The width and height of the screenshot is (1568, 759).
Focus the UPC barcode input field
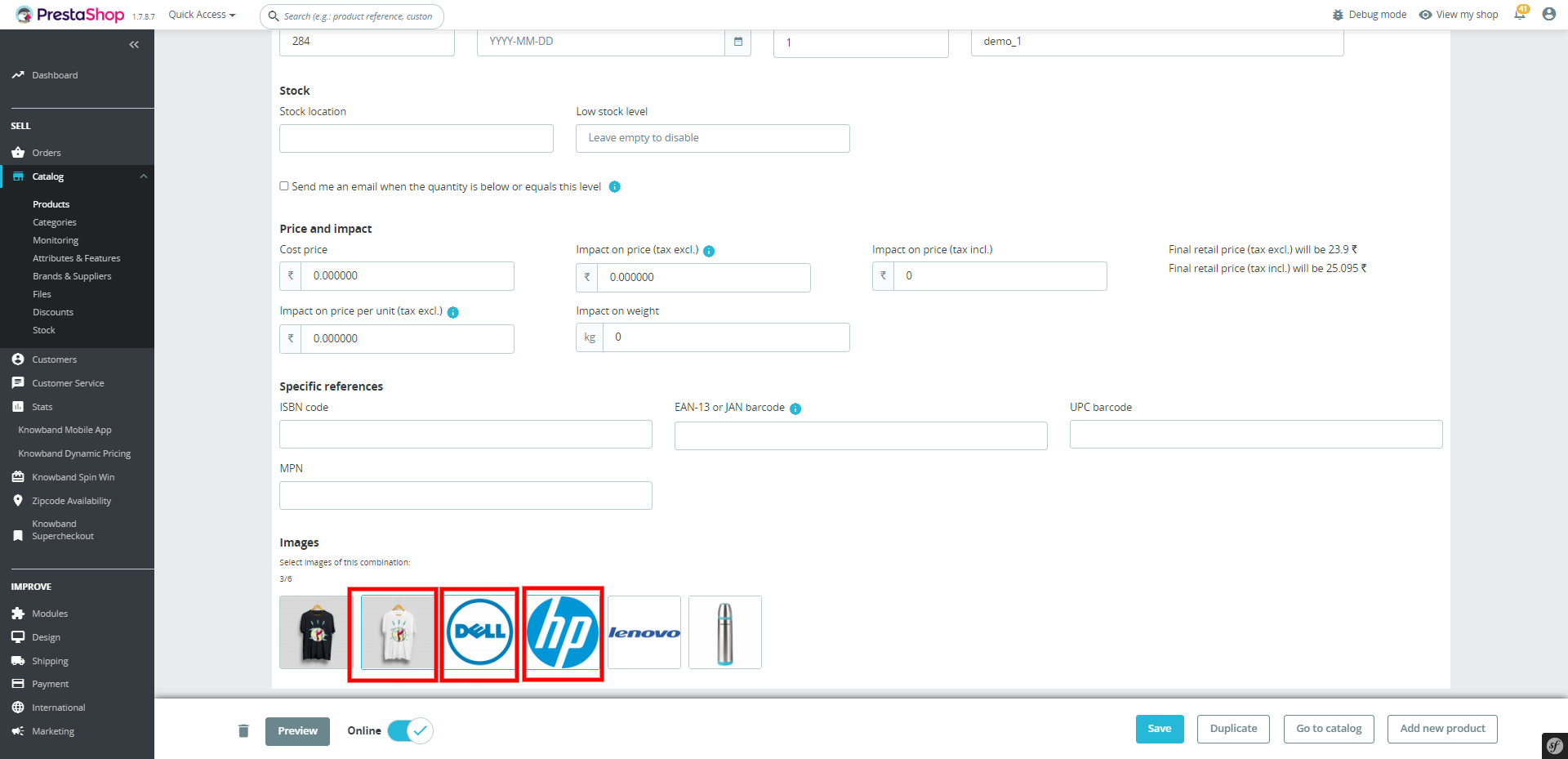pos(1256,434)
